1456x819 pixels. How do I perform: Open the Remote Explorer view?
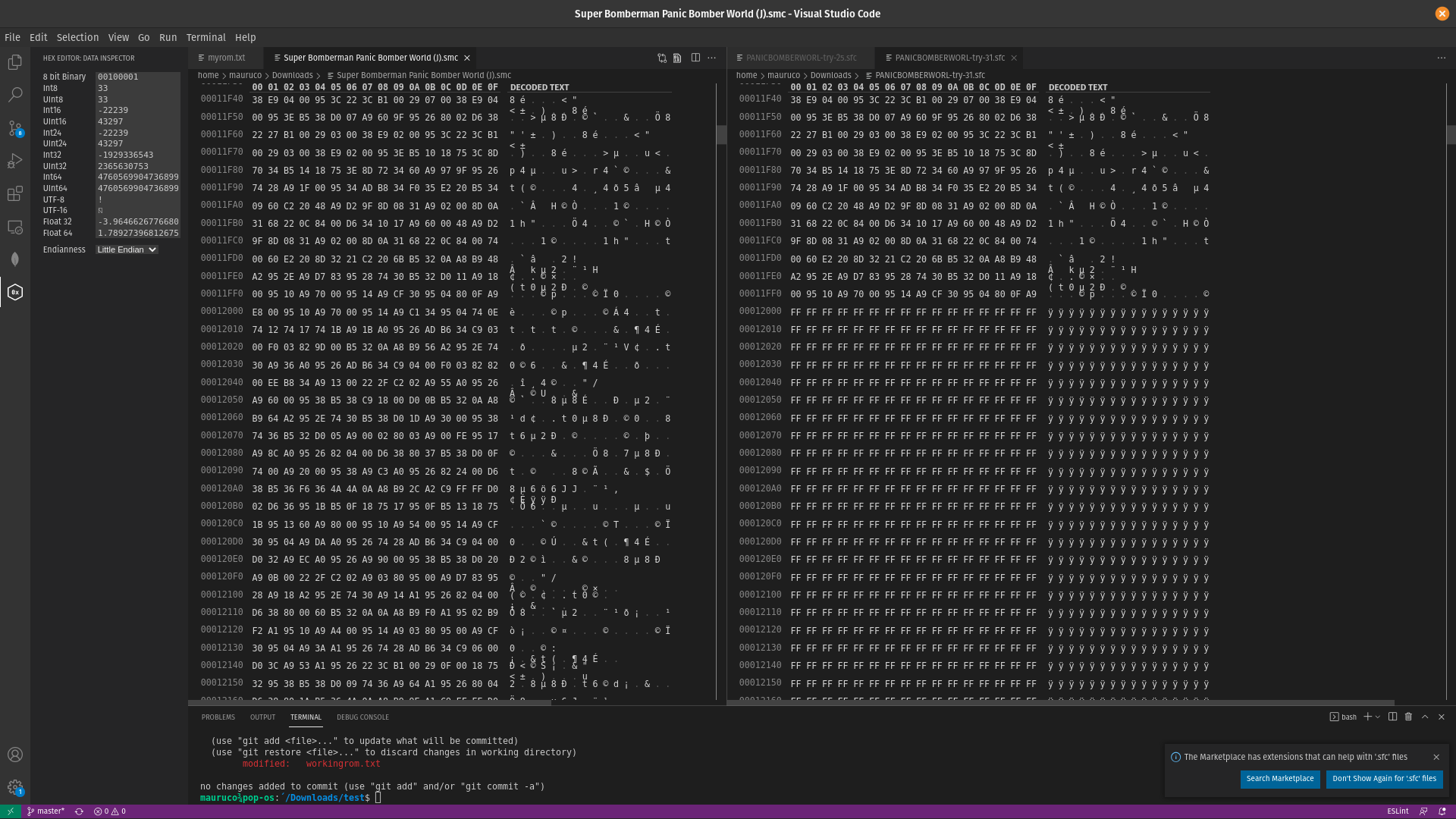[x=15, y=227]
